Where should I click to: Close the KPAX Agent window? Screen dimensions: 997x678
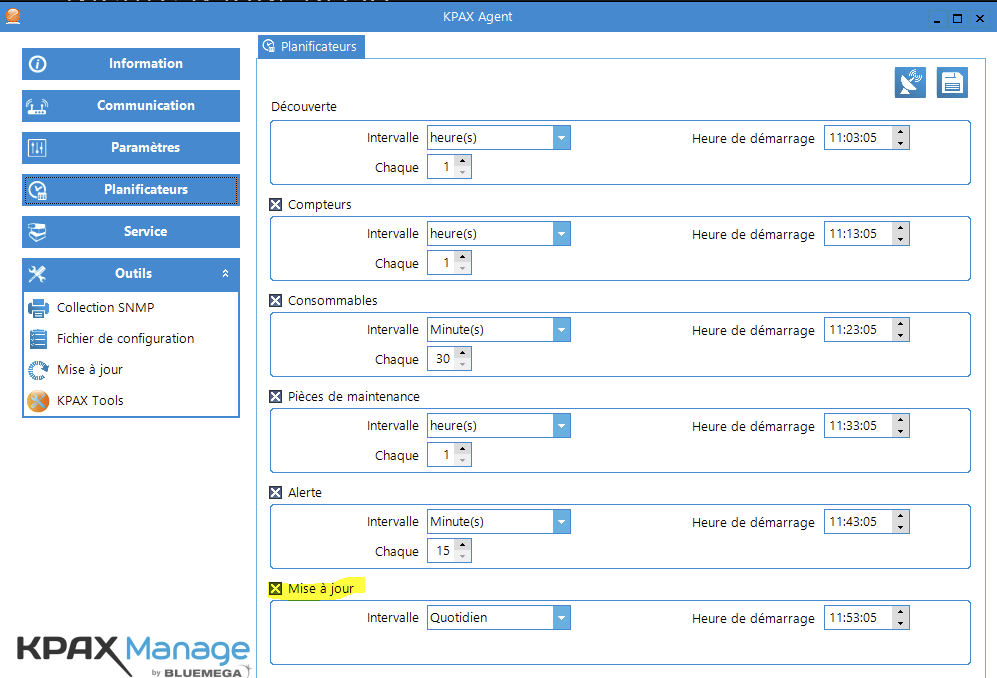(x=980, y=19)
